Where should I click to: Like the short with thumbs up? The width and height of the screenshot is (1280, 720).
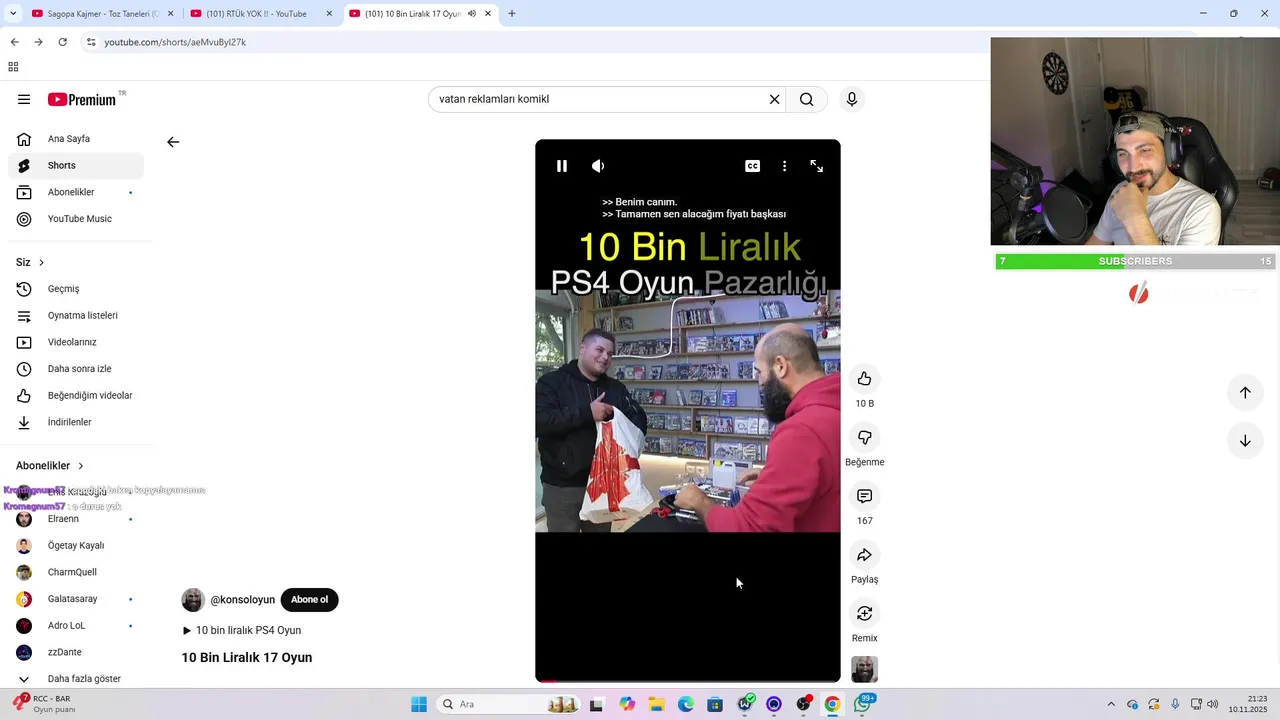(865, 378)
